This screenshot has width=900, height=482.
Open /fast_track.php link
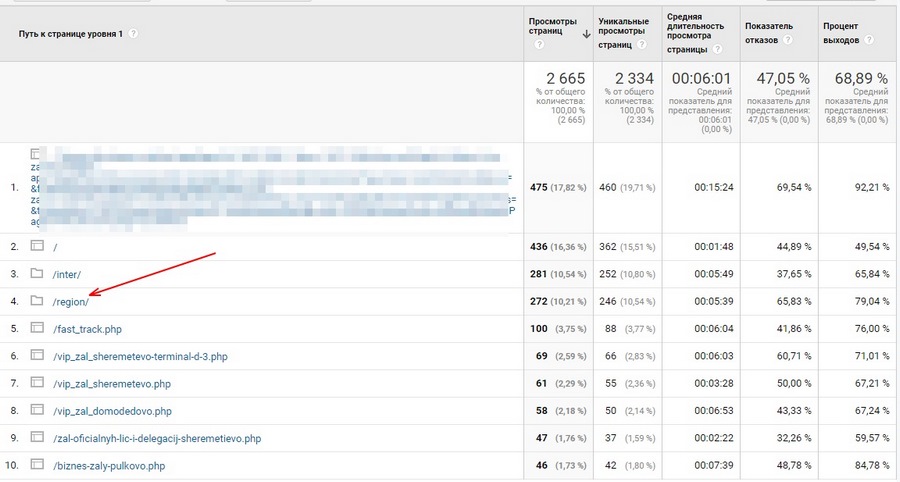(87, 329)
